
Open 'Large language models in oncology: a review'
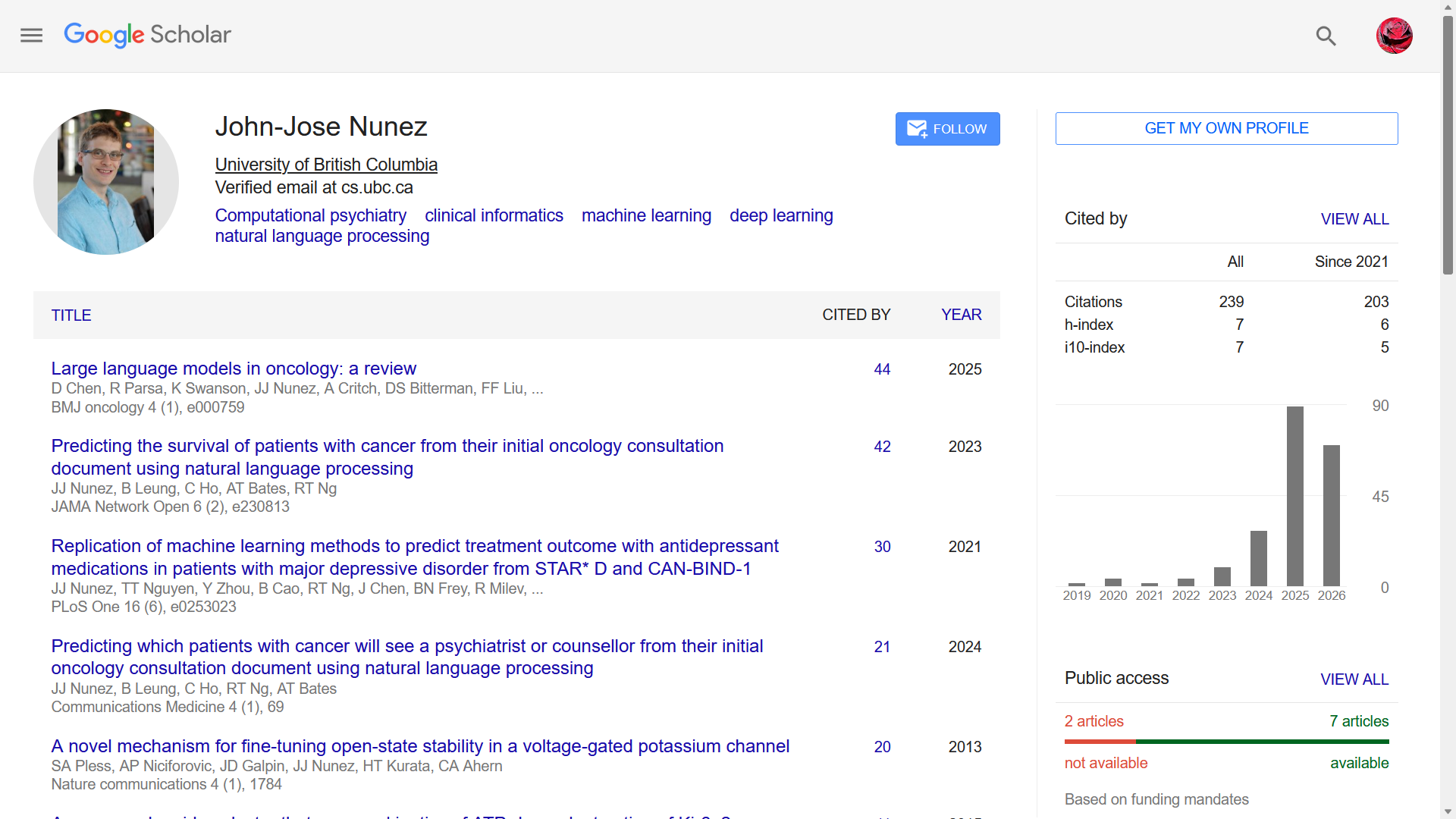click(234, 369)
